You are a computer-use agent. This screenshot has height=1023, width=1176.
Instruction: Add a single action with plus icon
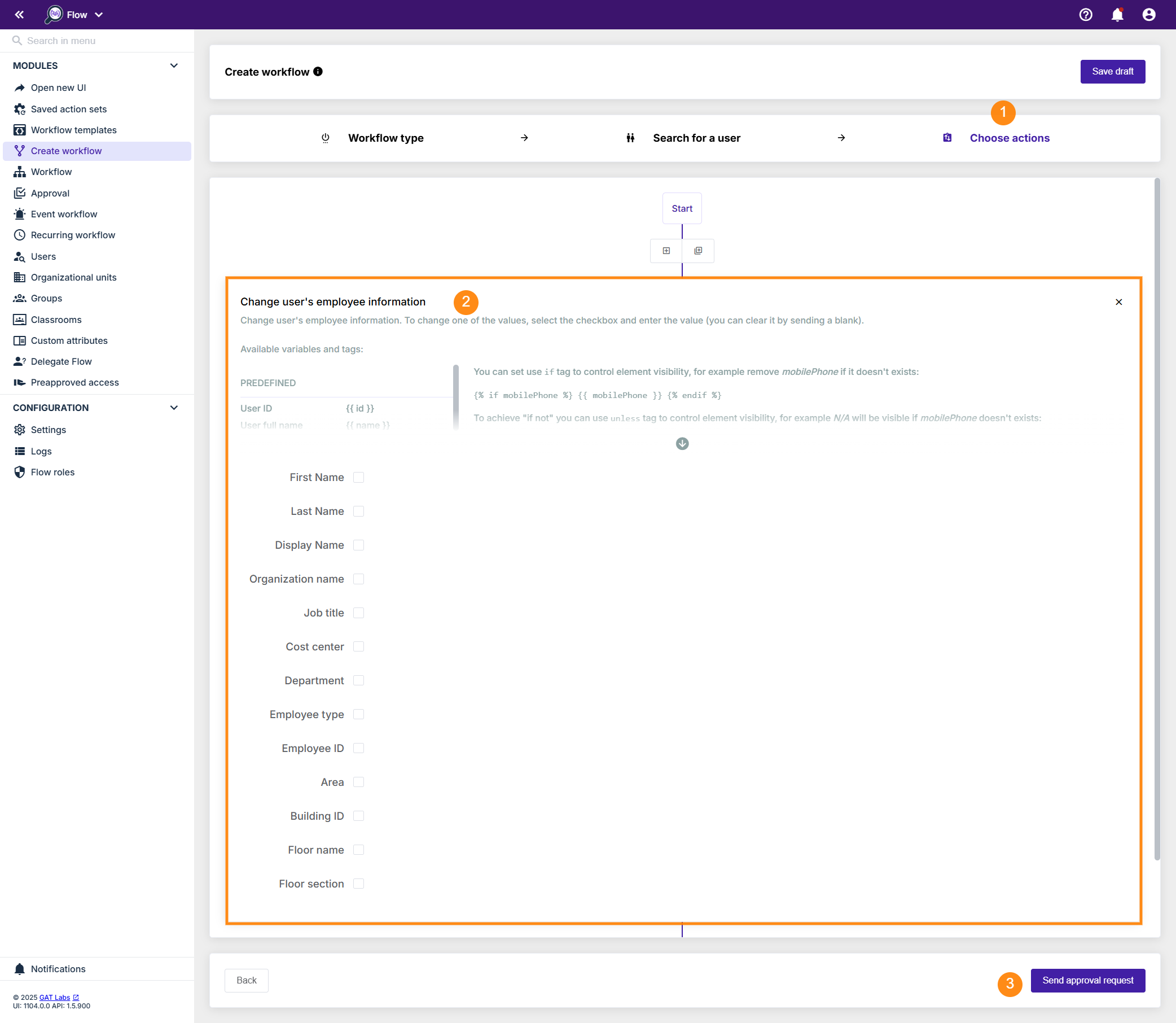(x=666, y=251)
